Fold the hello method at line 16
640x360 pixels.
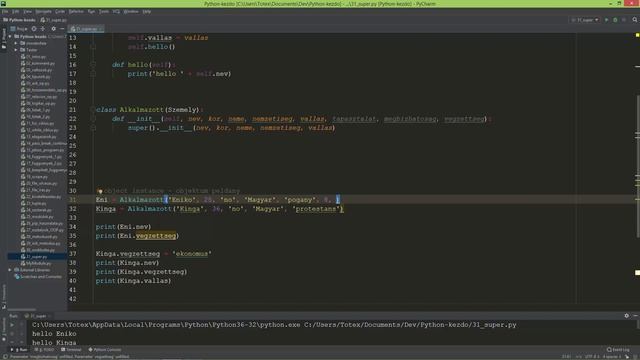93,64
